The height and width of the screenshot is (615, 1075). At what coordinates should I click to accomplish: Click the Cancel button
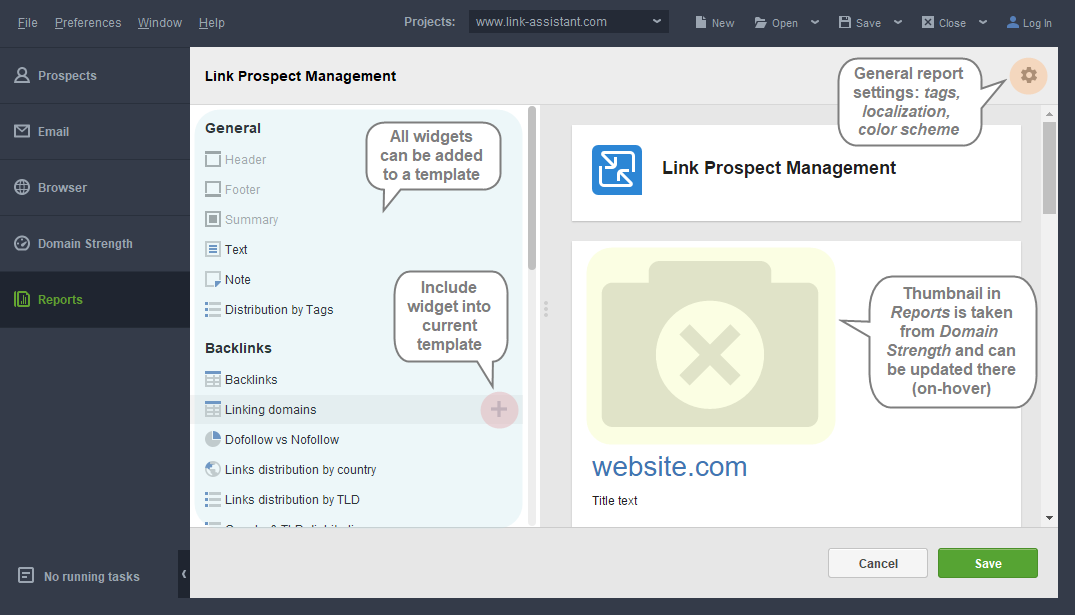[878, 564]
